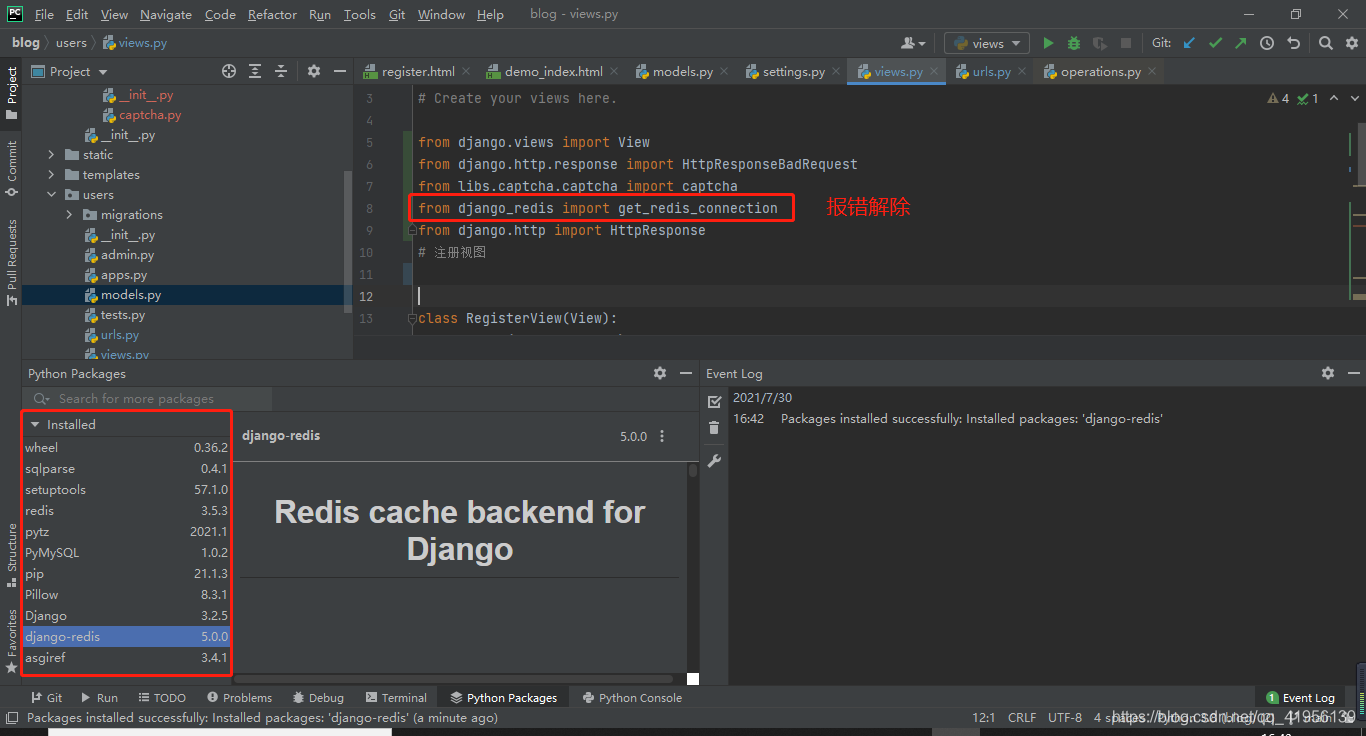Open the Navigate menu
1366x736 pixels.
click(166, 14)
